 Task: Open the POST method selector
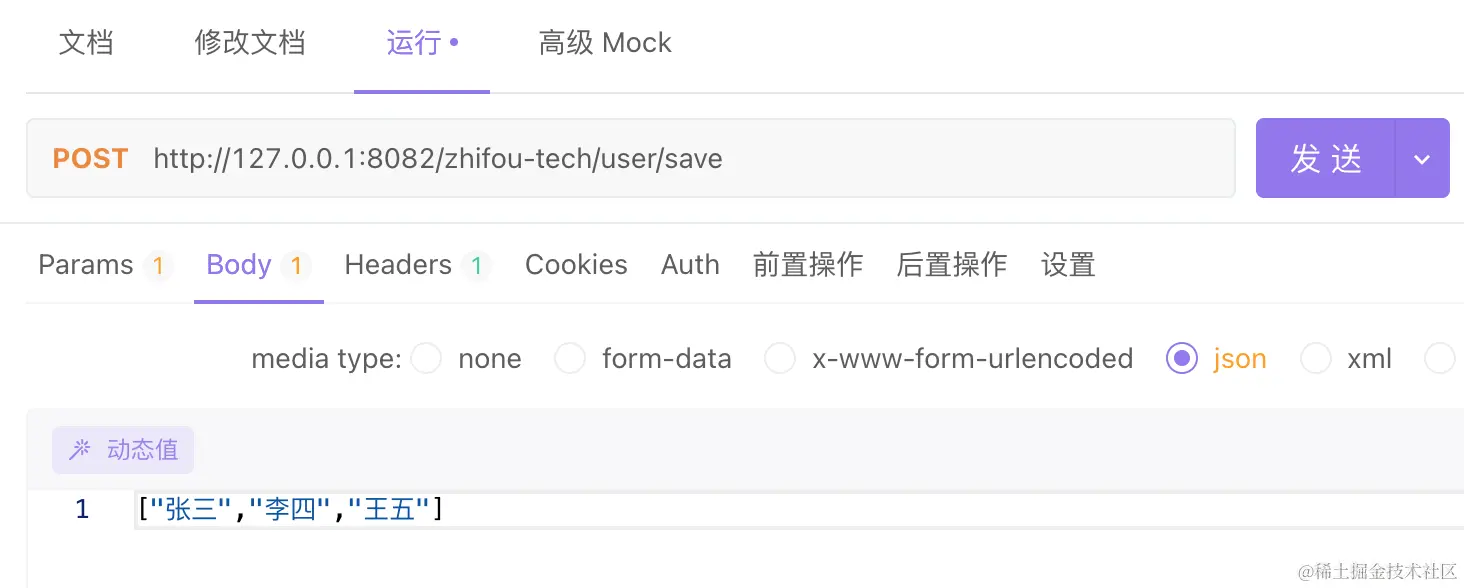click(90, 159)
